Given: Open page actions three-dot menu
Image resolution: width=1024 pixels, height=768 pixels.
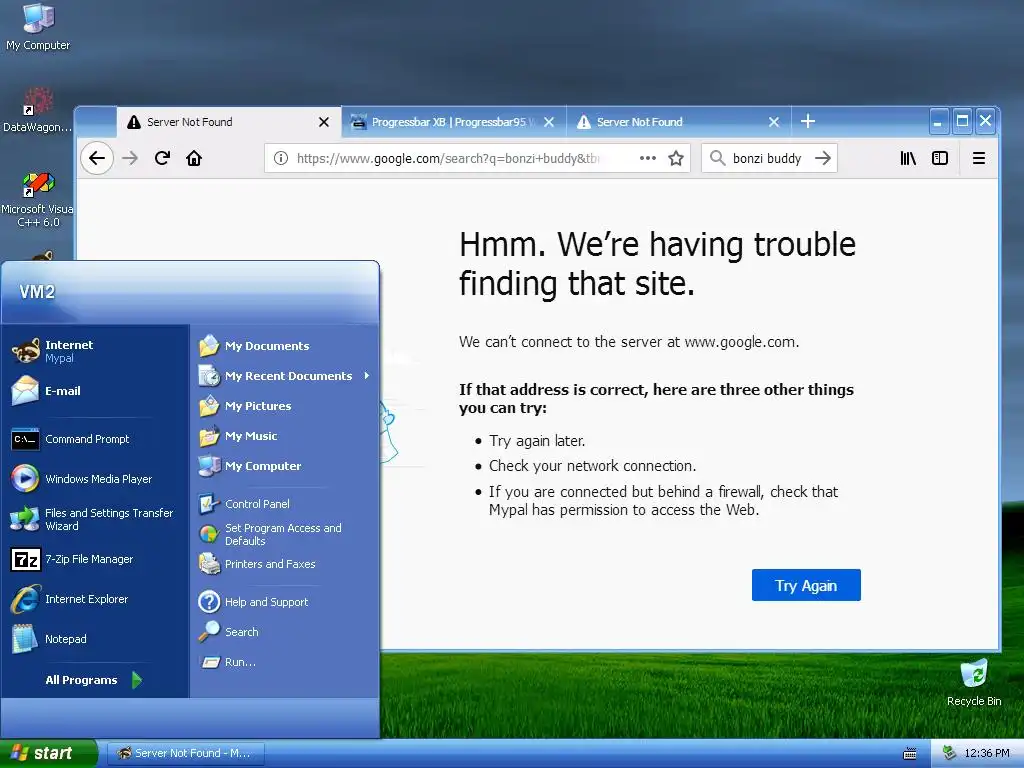Looking at the screenshot, I should coord(648,158).
